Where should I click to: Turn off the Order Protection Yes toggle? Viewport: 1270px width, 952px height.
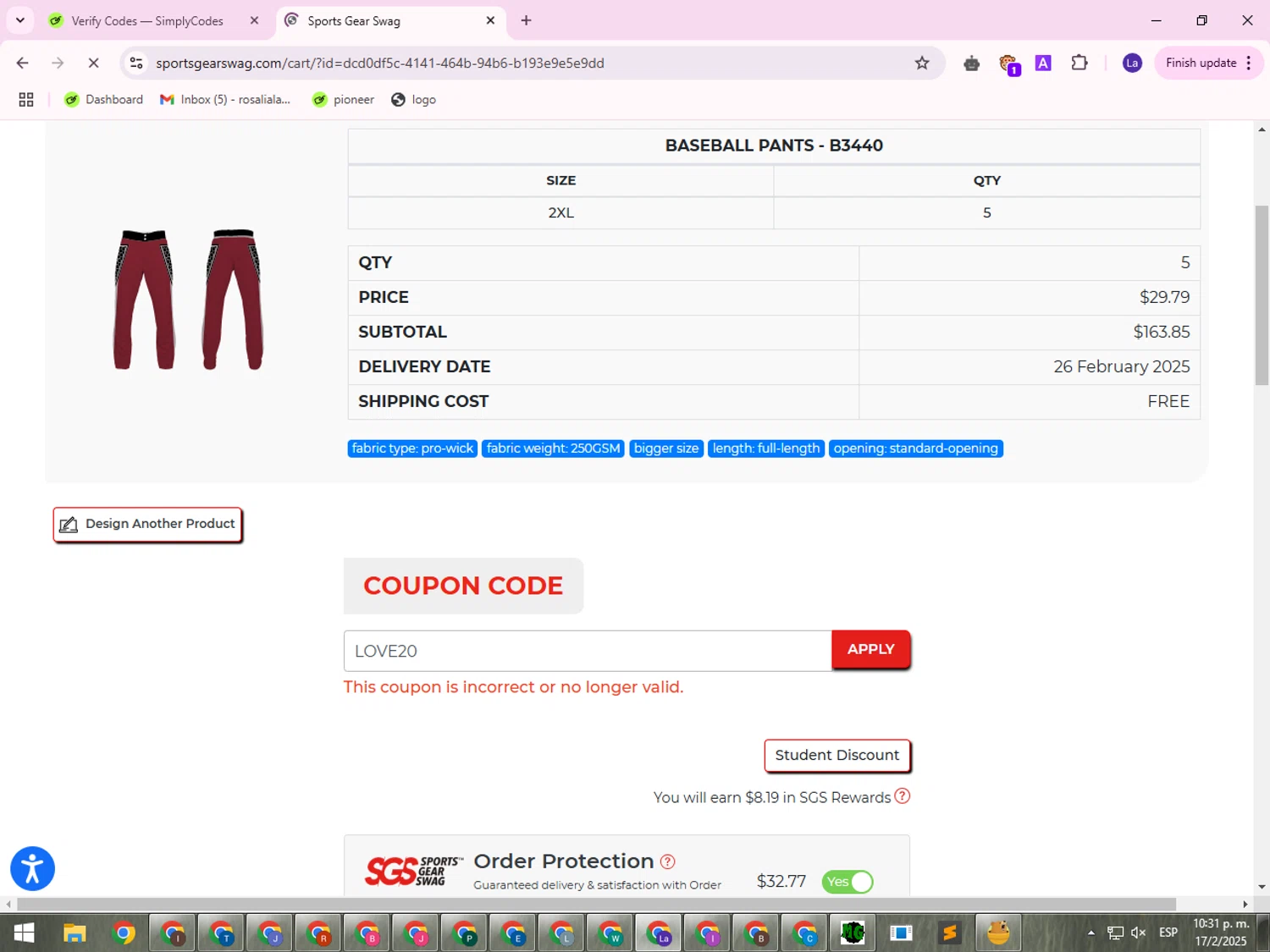pos(848,882)
